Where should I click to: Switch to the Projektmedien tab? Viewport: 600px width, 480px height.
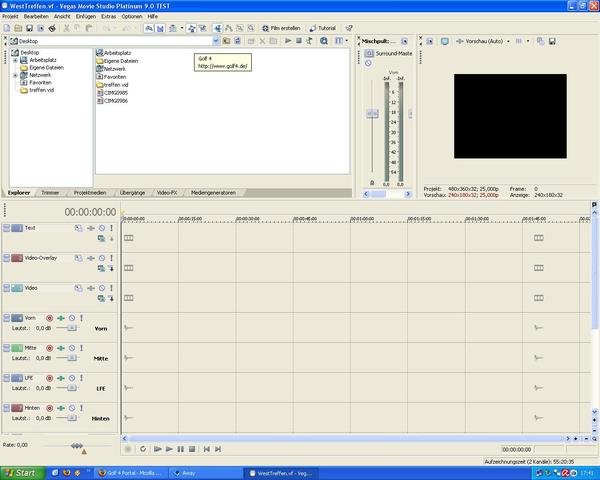point(90,193)
